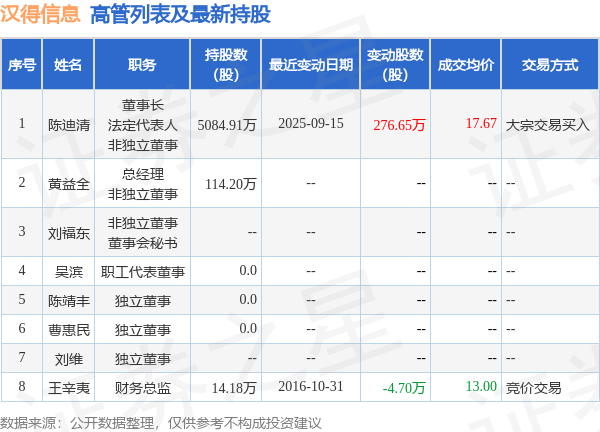Click the holding value 114.20万
This screenshot has height=432, width=600.
(x=230, y=184)
